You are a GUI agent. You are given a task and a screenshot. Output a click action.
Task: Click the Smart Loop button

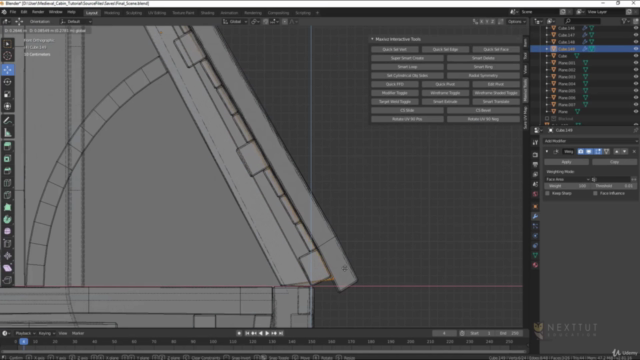[x=407, y=67]
